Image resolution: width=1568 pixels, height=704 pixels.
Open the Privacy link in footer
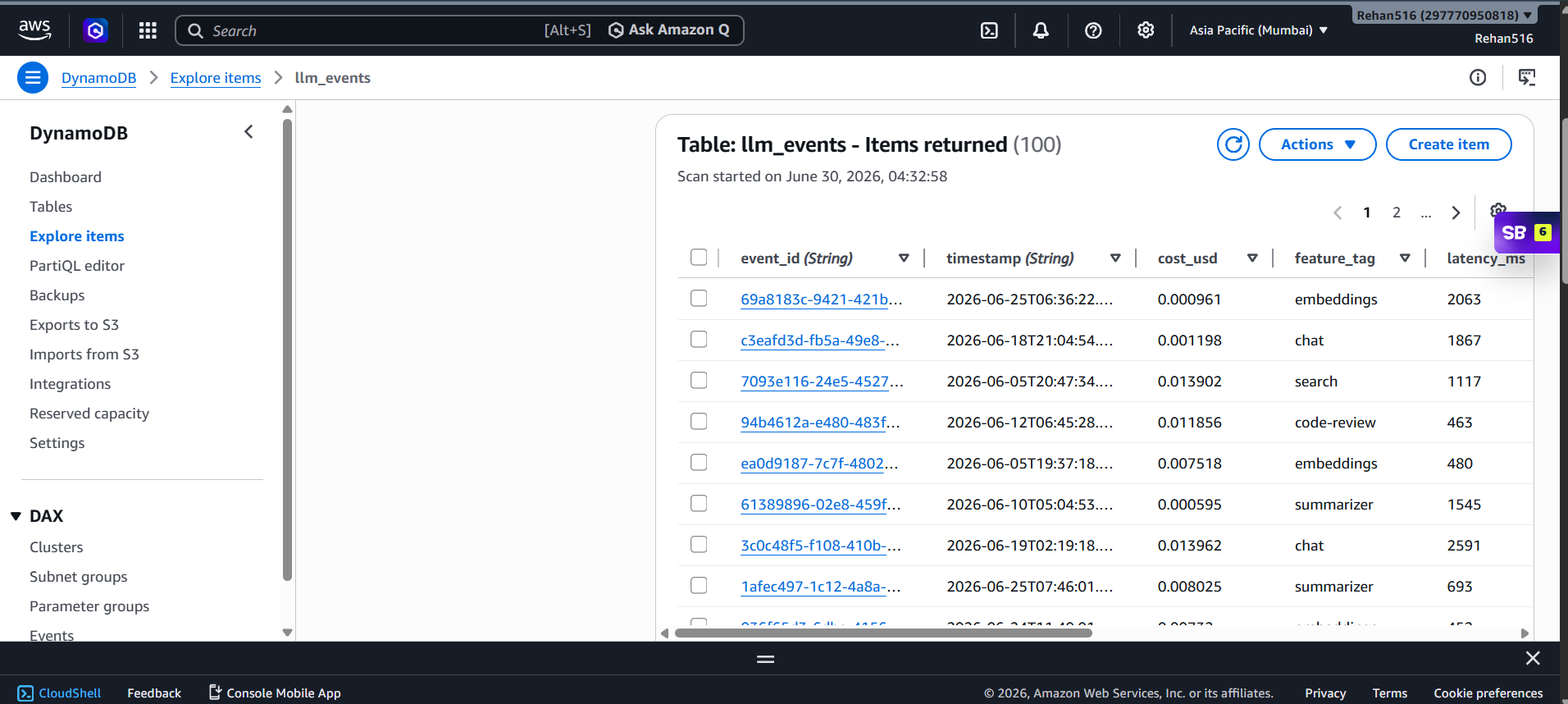coord(1325,693)
